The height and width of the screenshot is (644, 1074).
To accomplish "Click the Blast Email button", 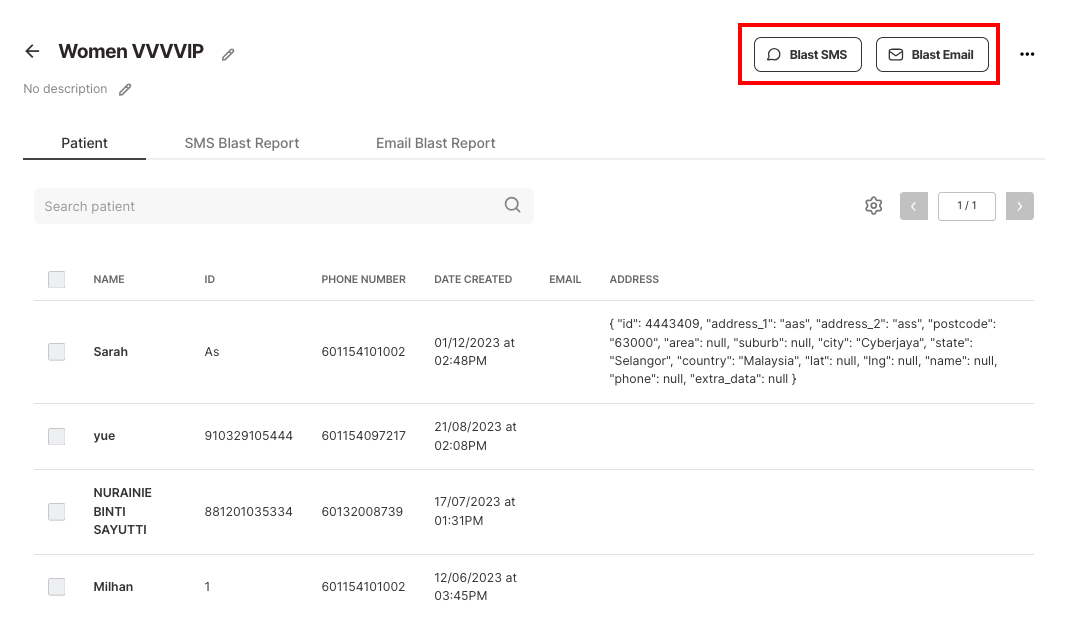I will 932,55.
